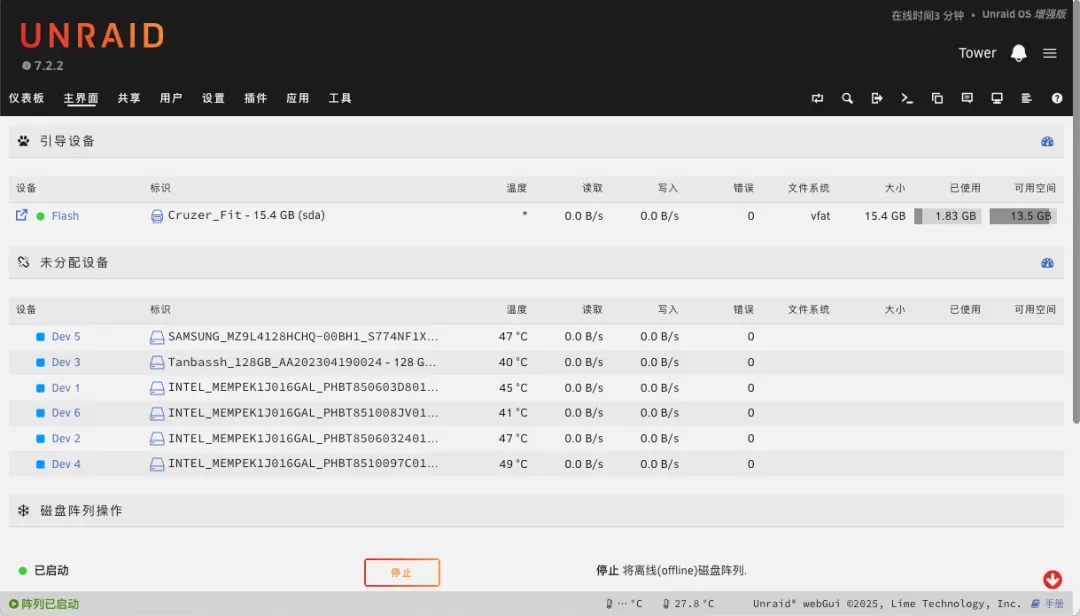Click the file manager copy icon
This screenshot has width=1080, height=616.
937,98
